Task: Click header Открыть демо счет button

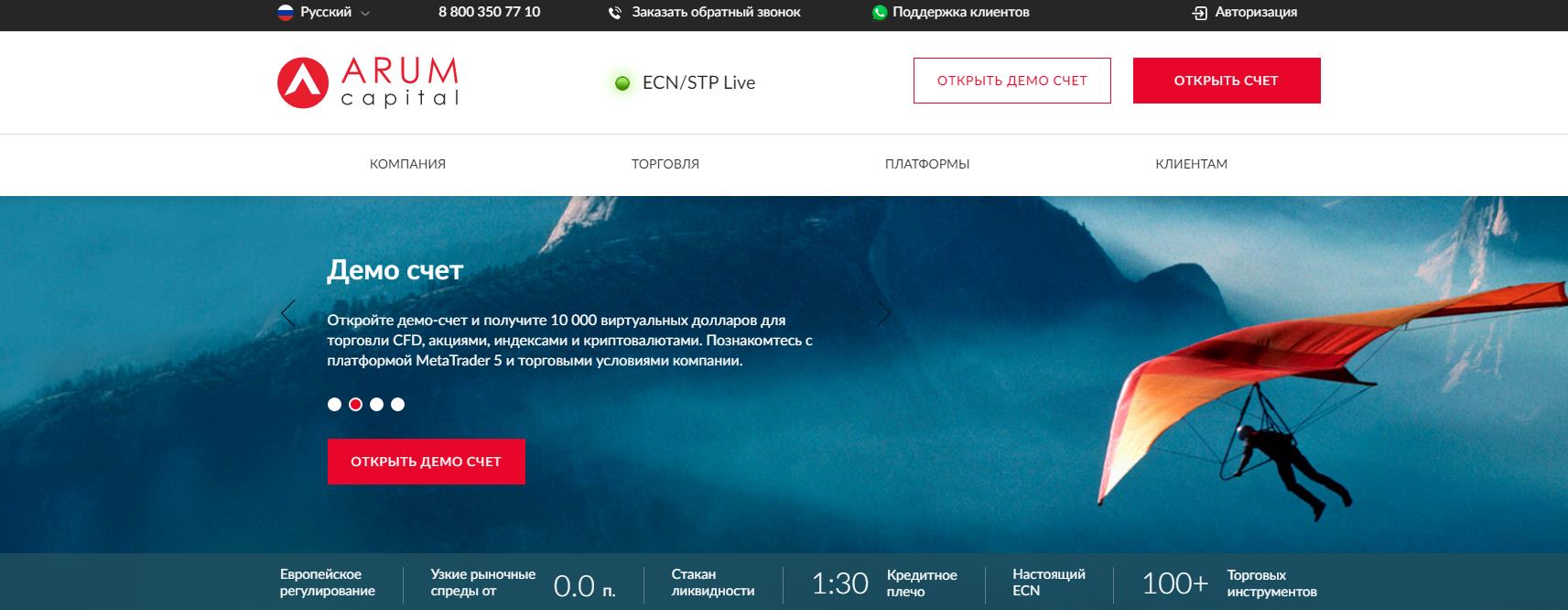Action: coord(1012,81)
